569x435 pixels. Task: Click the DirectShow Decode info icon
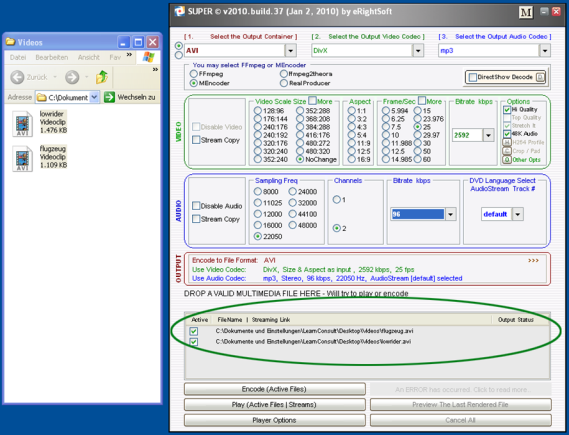(540, 77)
